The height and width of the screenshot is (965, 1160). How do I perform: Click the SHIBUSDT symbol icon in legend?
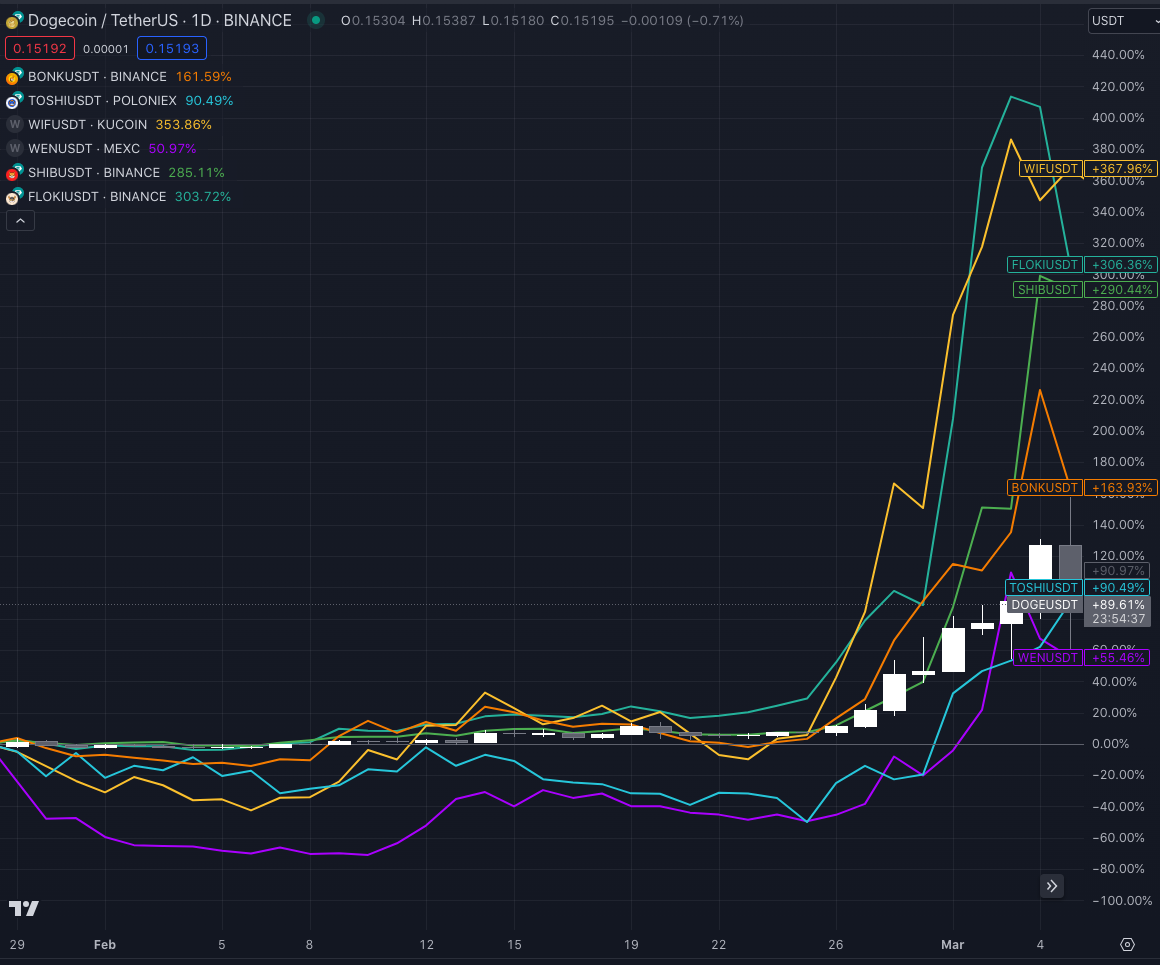14,173
